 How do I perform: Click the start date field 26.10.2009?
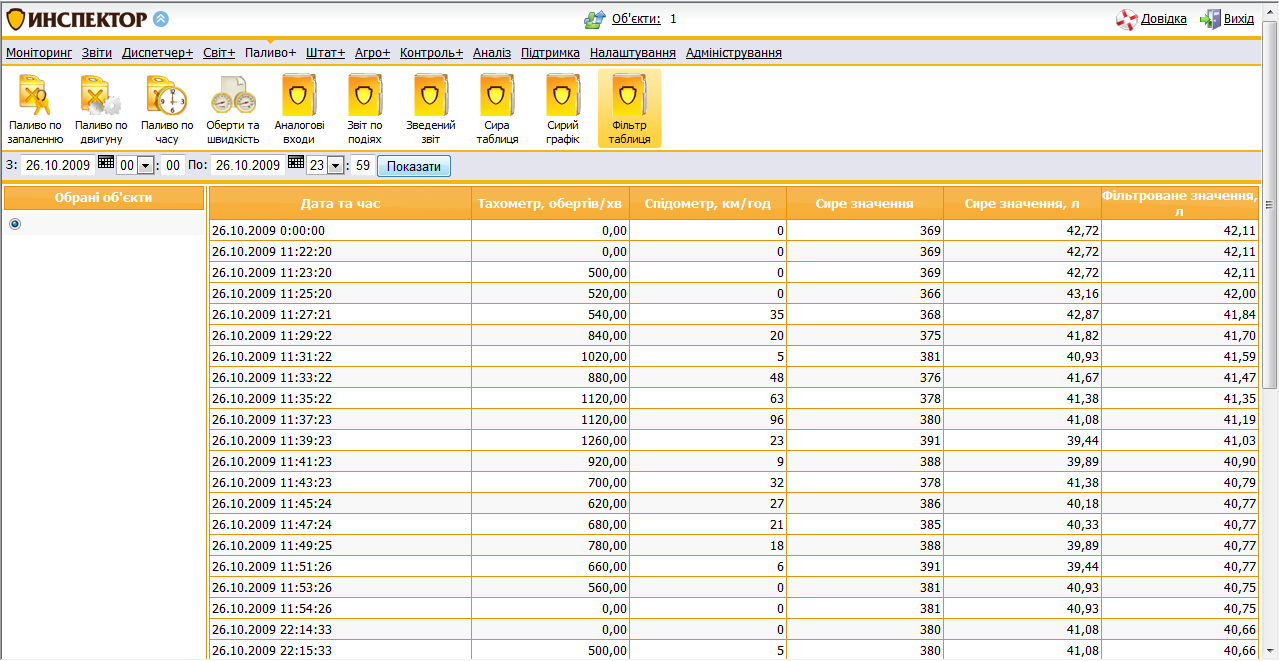[x=58, y=166]
